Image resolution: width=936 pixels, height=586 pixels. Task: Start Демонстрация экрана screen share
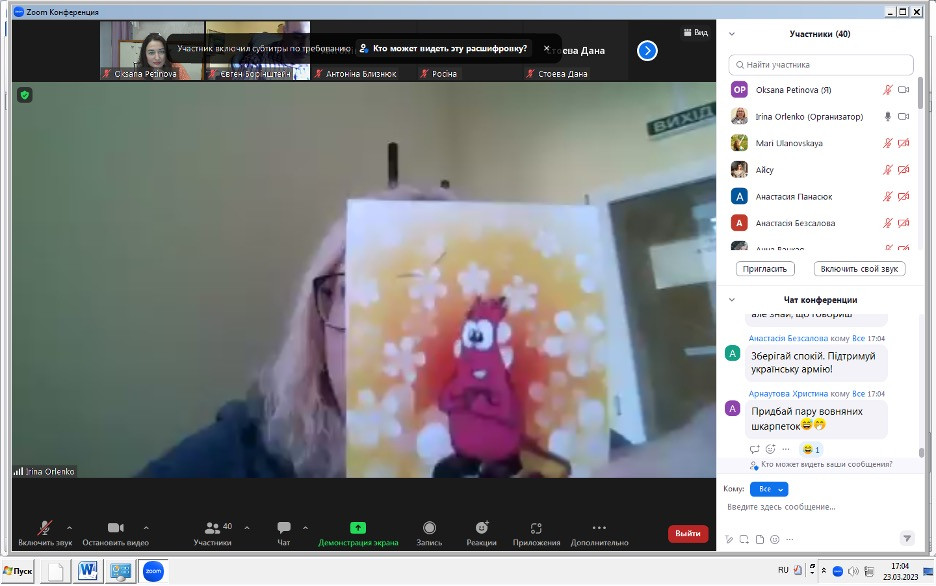[358, 533]
